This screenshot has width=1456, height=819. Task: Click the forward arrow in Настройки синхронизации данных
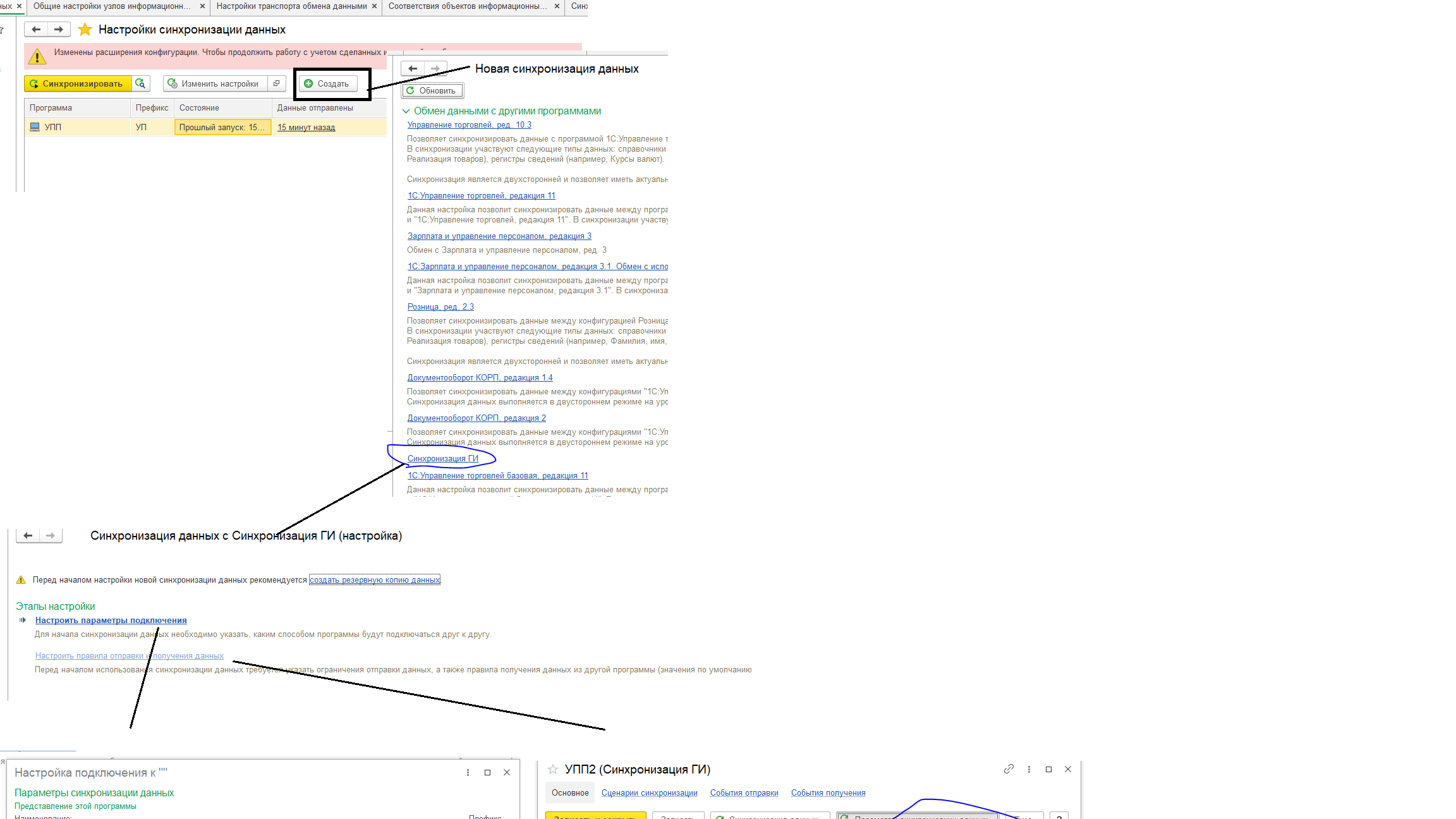click(x=59, y=29)
